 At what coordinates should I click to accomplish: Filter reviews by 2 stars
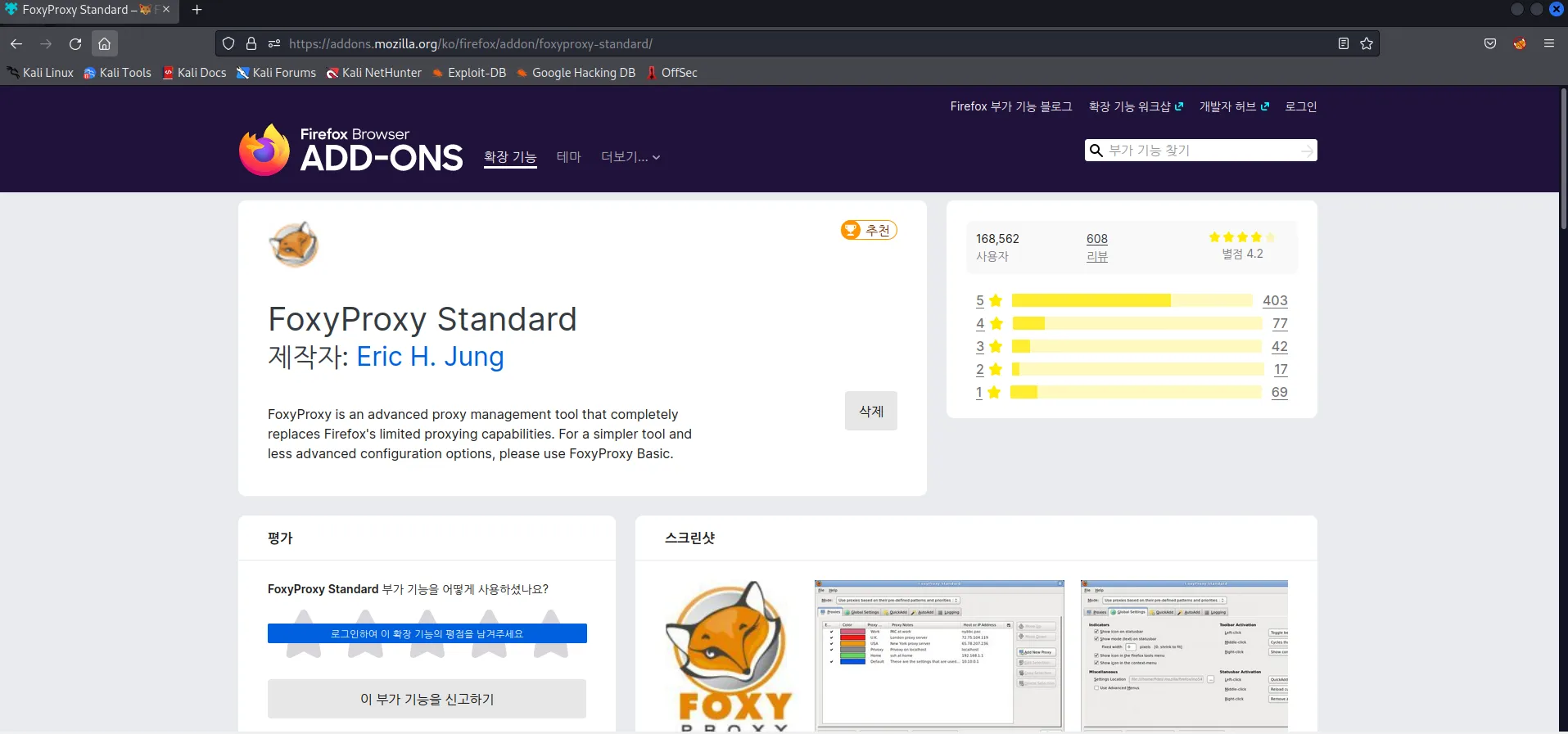click(989, 370)
